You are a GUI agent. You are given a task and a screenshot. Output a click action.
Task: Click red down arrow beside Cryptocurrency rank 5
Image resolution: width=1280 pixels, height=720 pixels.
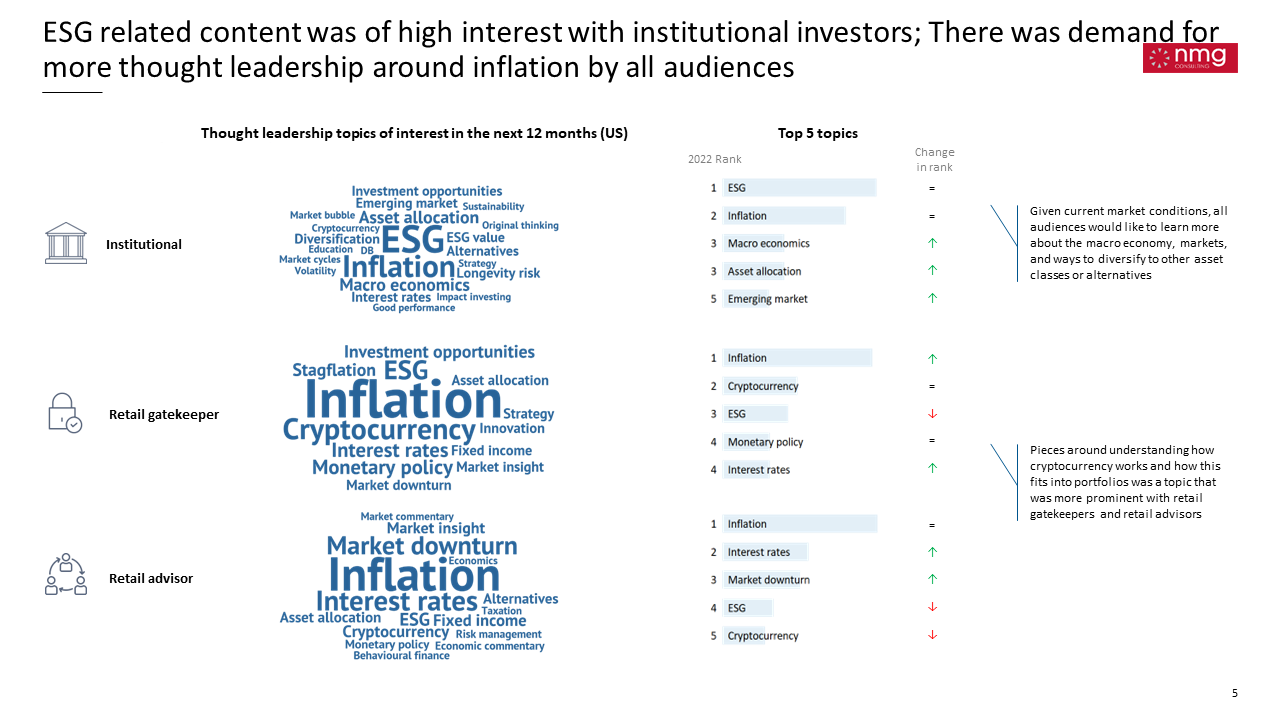932,635
